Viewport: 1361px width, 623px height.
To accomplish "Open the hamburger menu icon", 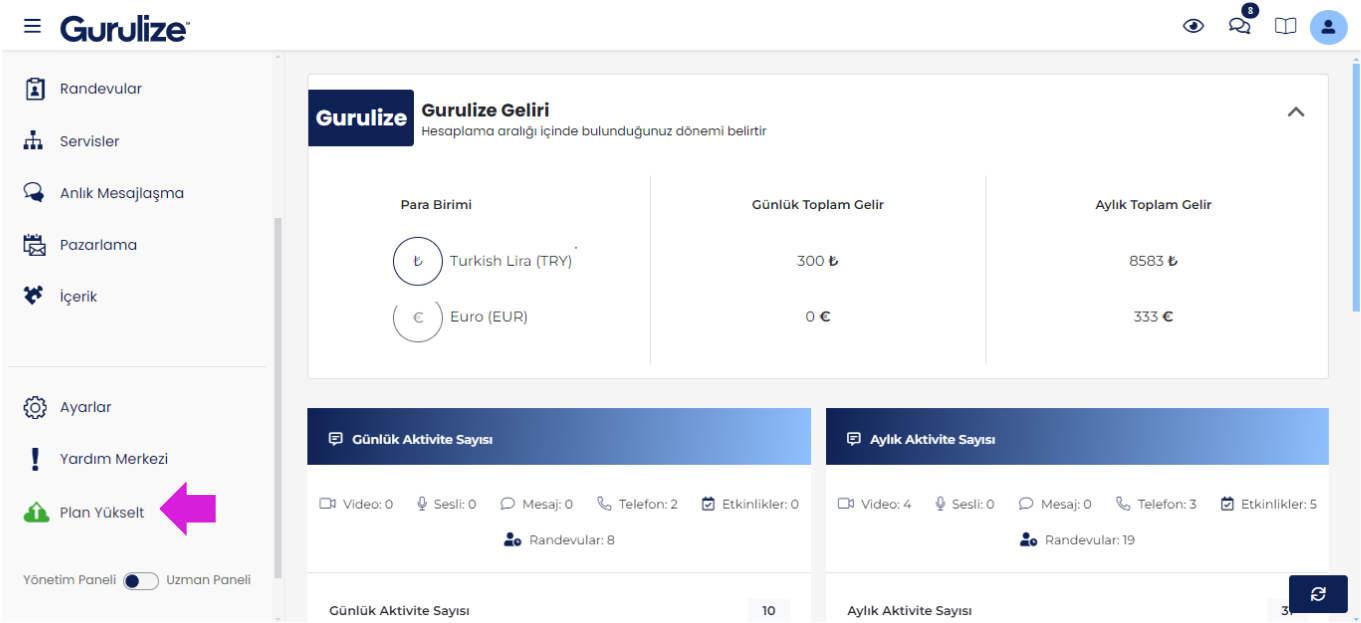I will tap(33, 26).
